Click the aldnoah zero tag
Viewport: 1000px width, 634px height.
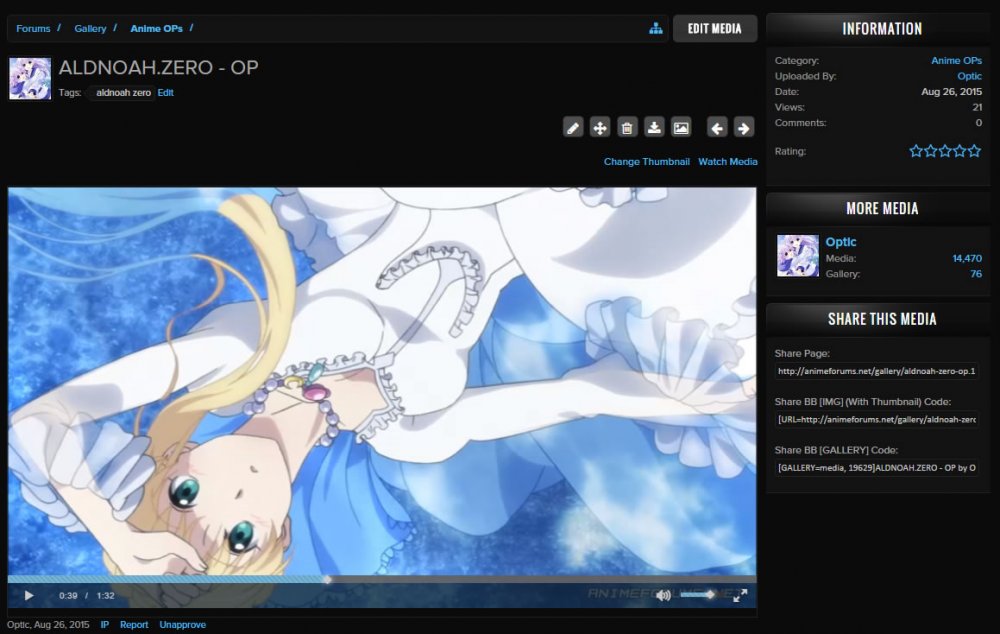click(x=123, y=92)
